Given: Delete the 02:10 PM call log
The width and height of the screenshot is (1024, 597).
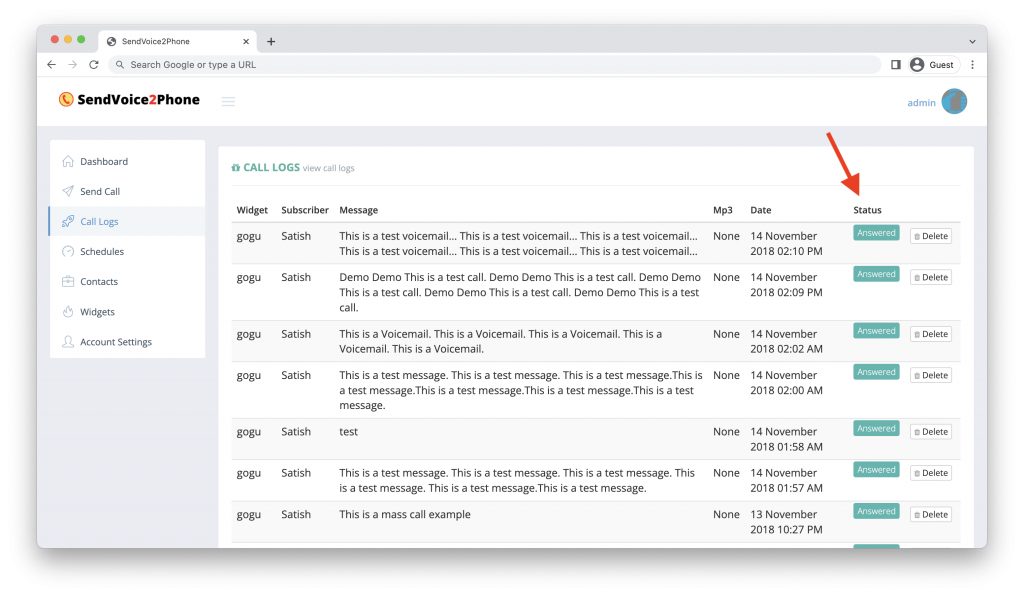Looking at the screenshot, I should click(x=931, y=236).
